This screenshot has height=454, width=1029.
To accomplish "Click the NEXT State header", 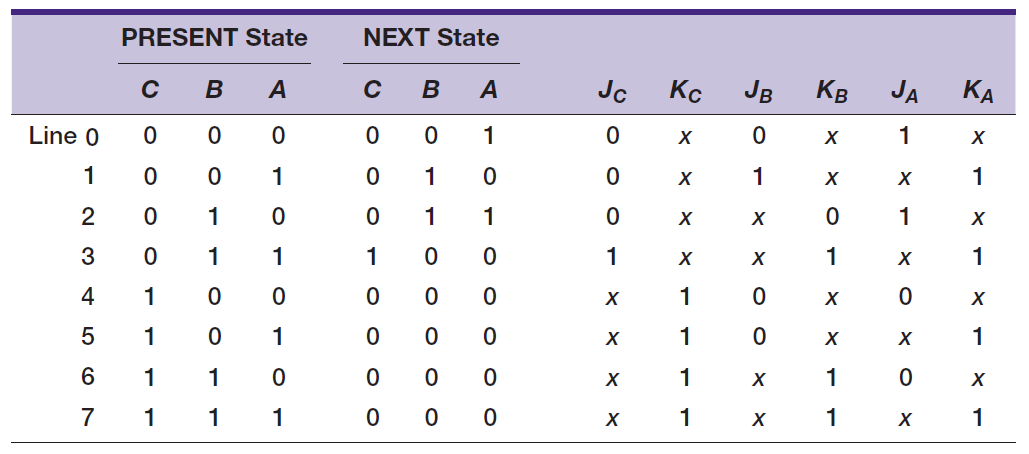I will [431, 39].
